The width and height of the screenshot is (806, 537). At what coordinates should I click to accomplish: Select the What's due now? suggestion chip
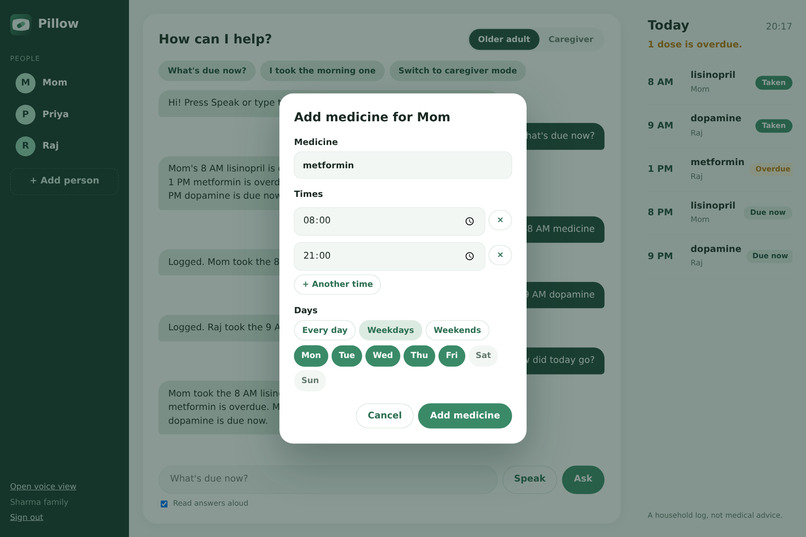click(207, 71)
